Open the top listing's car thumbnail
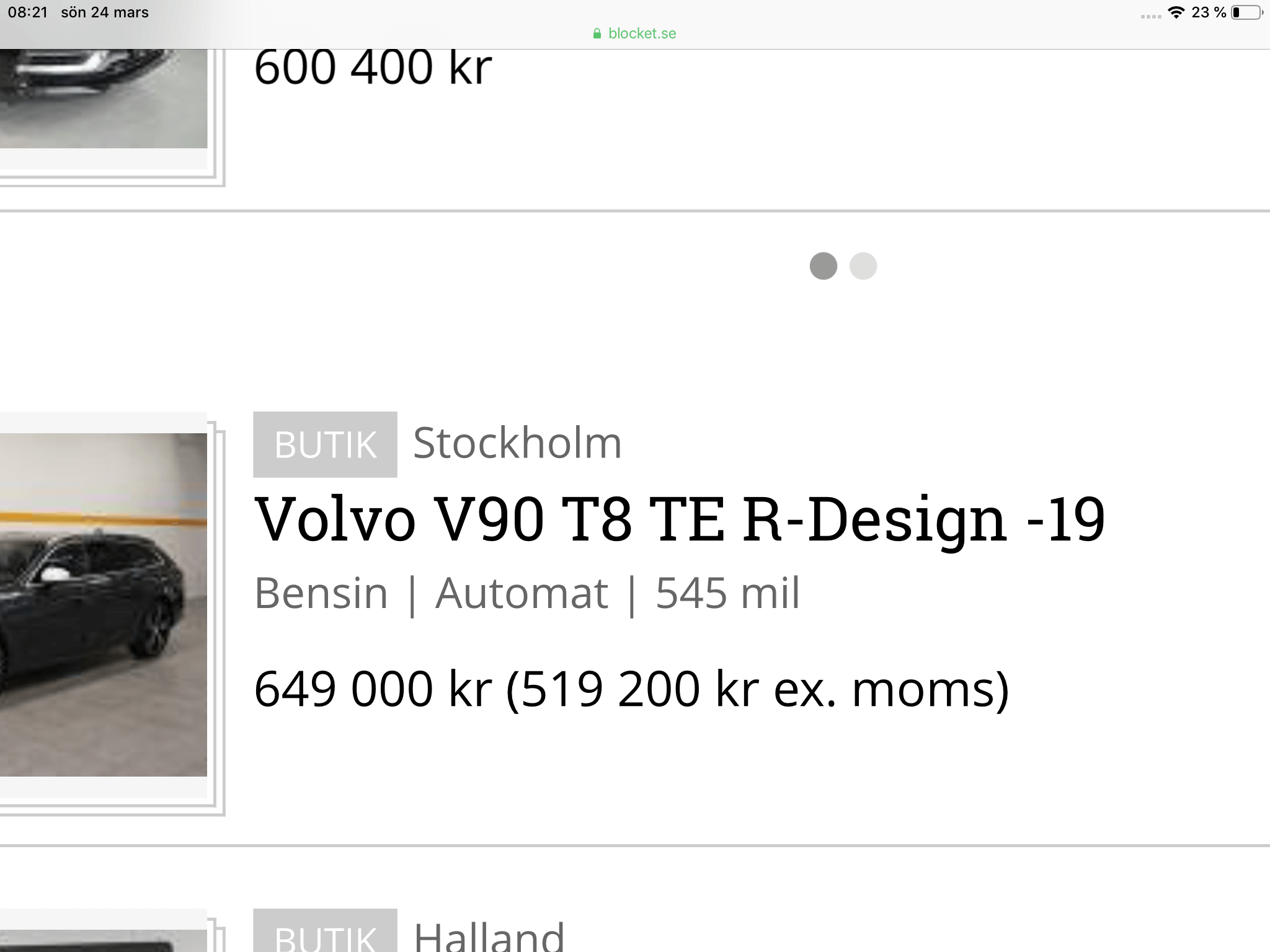Viewport: 1270px width, 952px height. pyautogui.click(x=104, y=98)
